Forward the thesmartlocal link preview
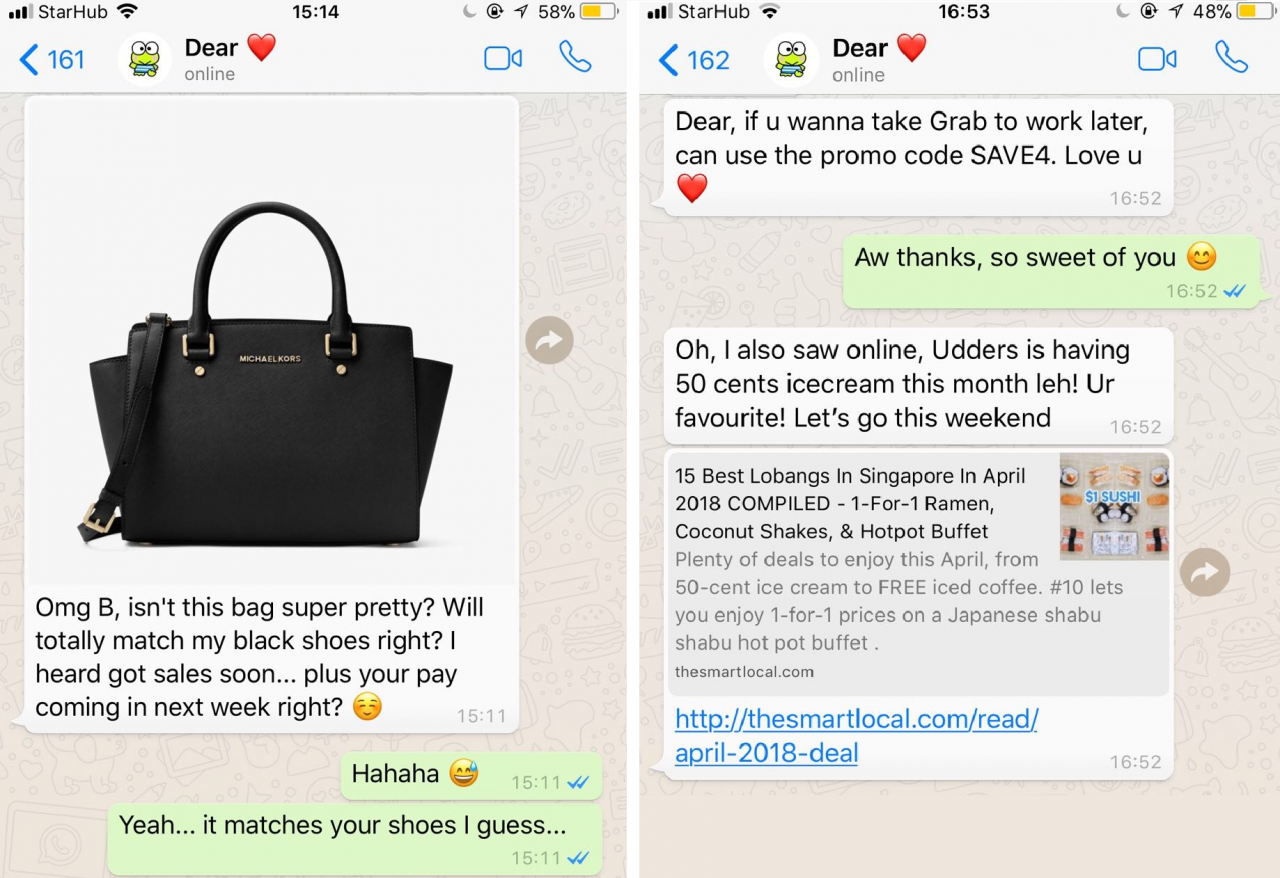 click(1204, 573)
